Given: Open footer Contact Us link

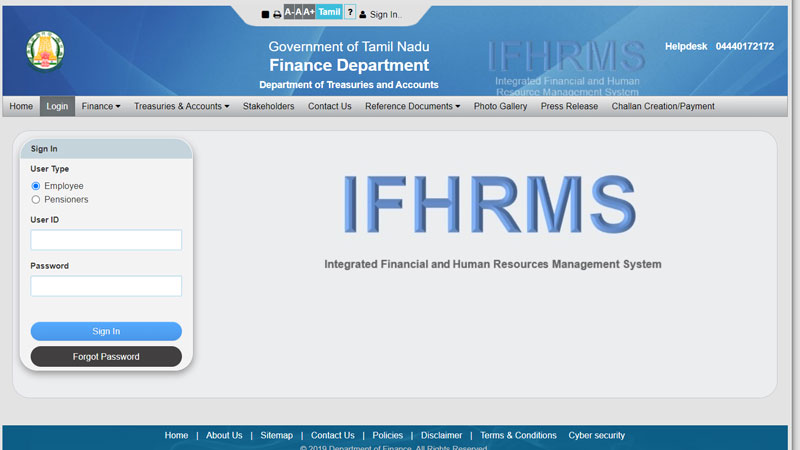Looking at the screenshot, I should tap(333, 435).
